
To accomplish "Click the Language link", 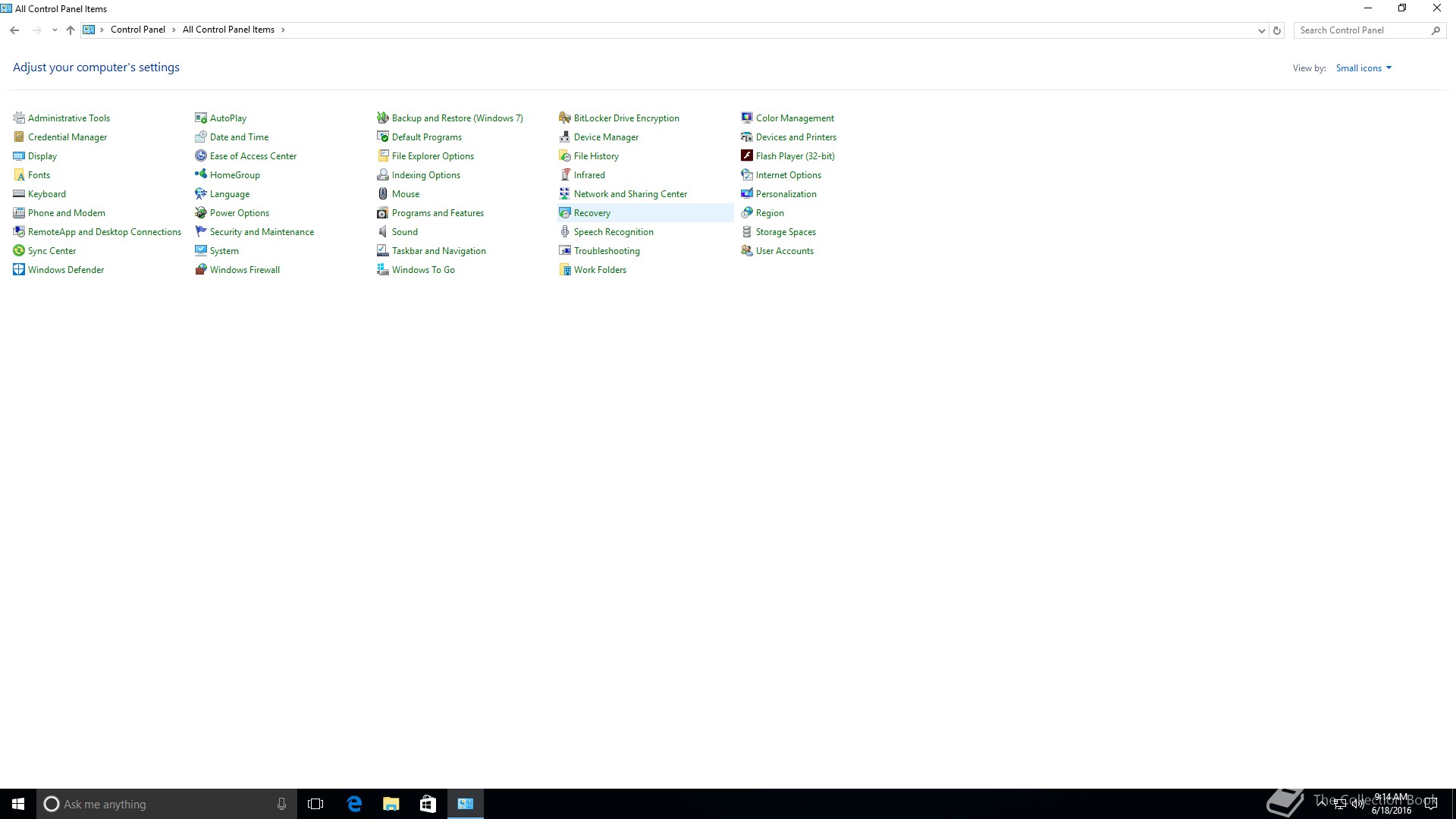I will [230, 194].
